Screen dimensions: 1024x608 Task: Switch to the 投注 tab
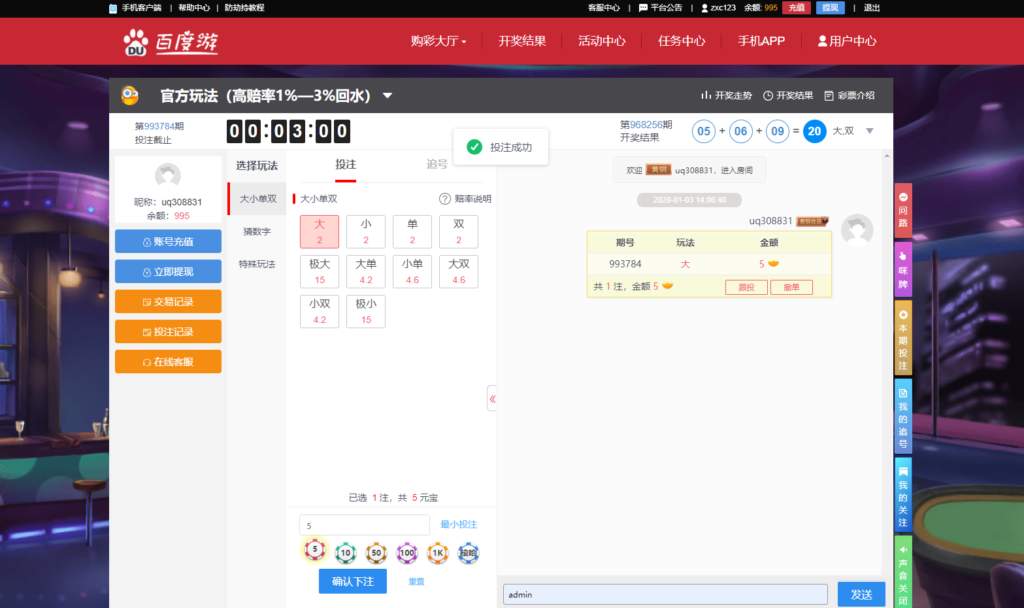[x=345, y=165]
